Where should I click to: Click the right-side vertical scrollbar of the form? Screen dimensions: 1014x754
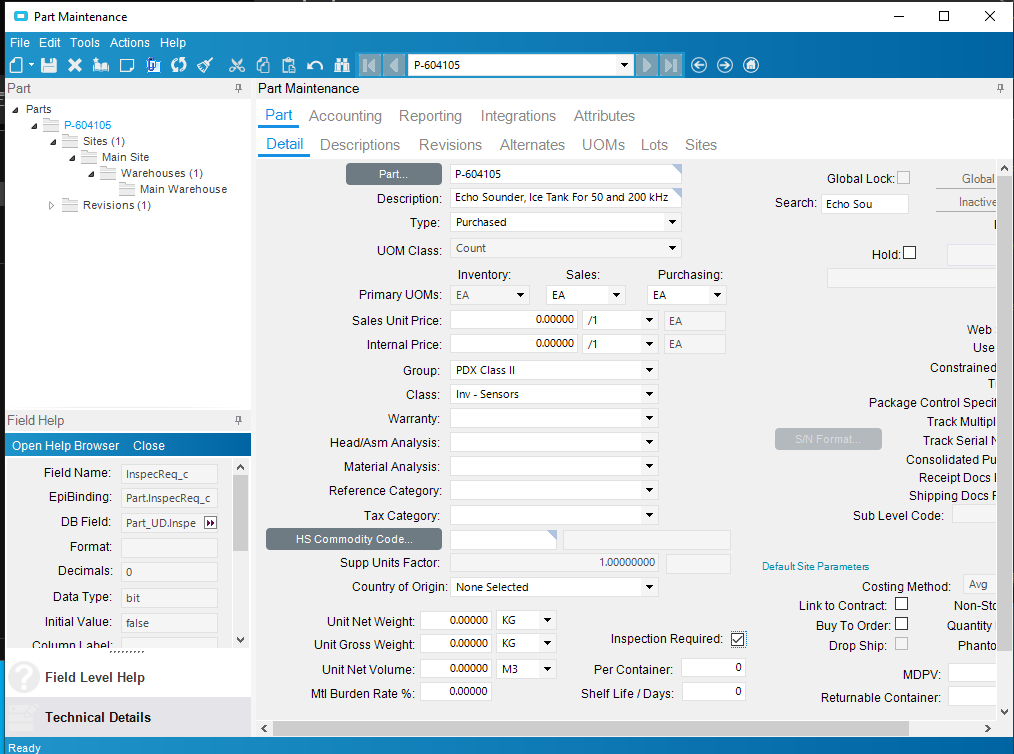tap(1004, 414)
